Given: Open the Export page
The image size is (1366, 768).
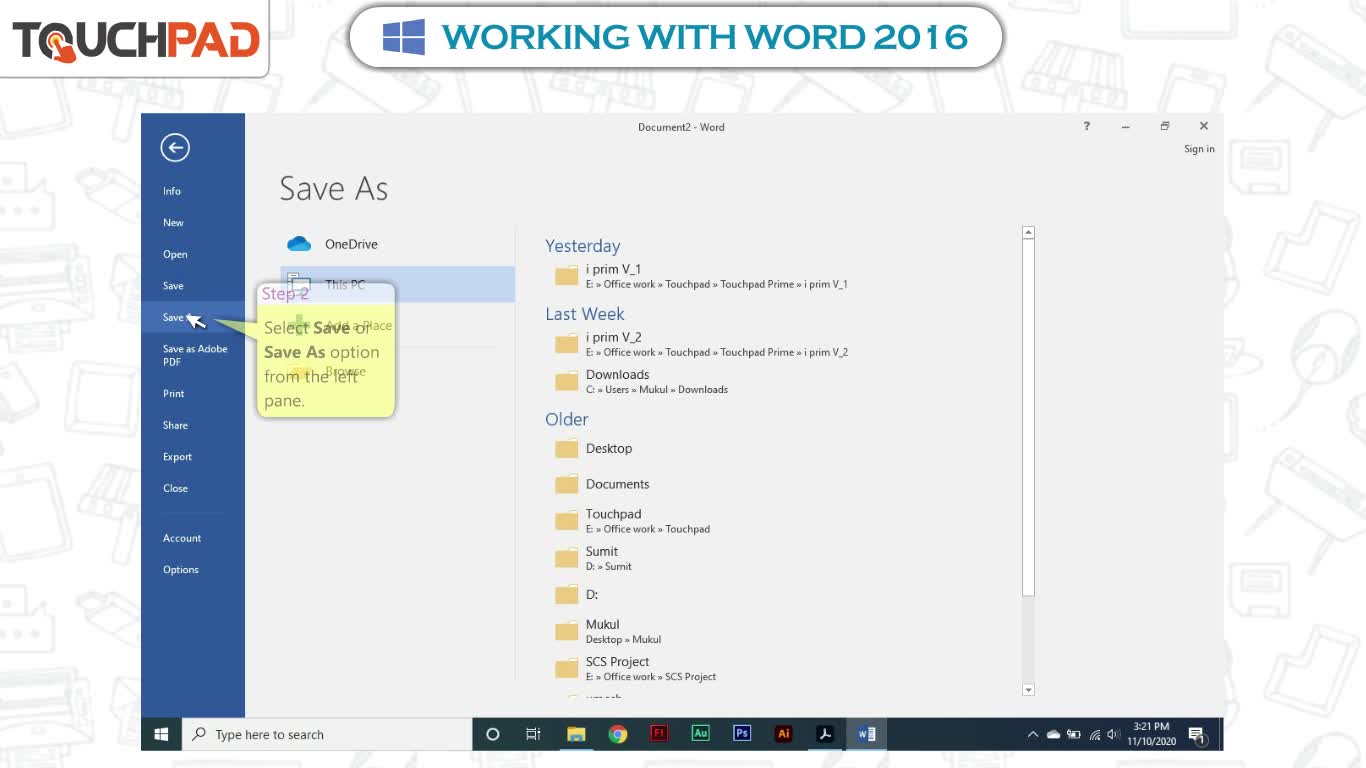Looking at the screenshot, I should click(x=177, y=457).
